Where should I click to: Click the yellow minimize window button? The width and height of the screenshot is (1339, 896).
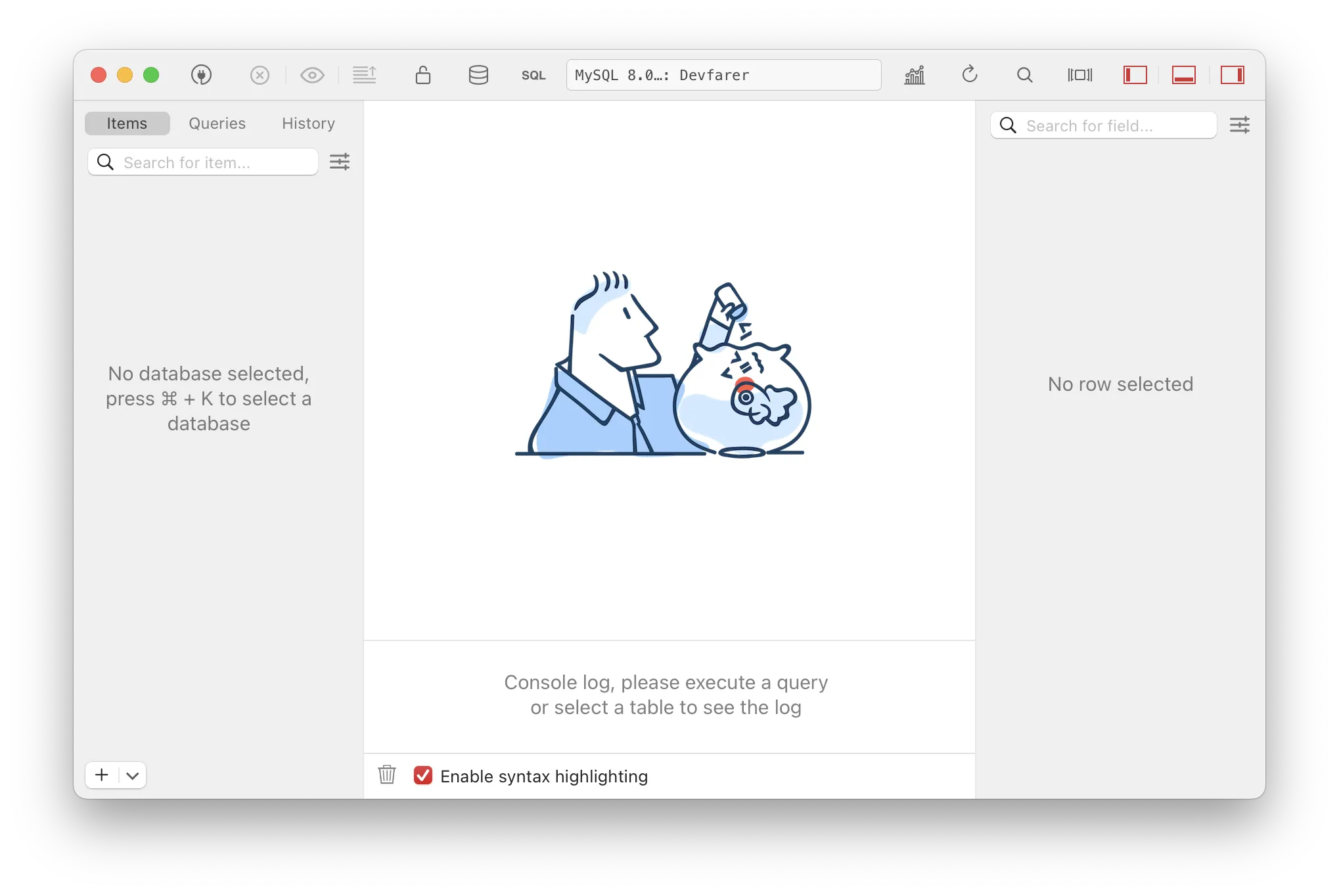click(125, 75)
